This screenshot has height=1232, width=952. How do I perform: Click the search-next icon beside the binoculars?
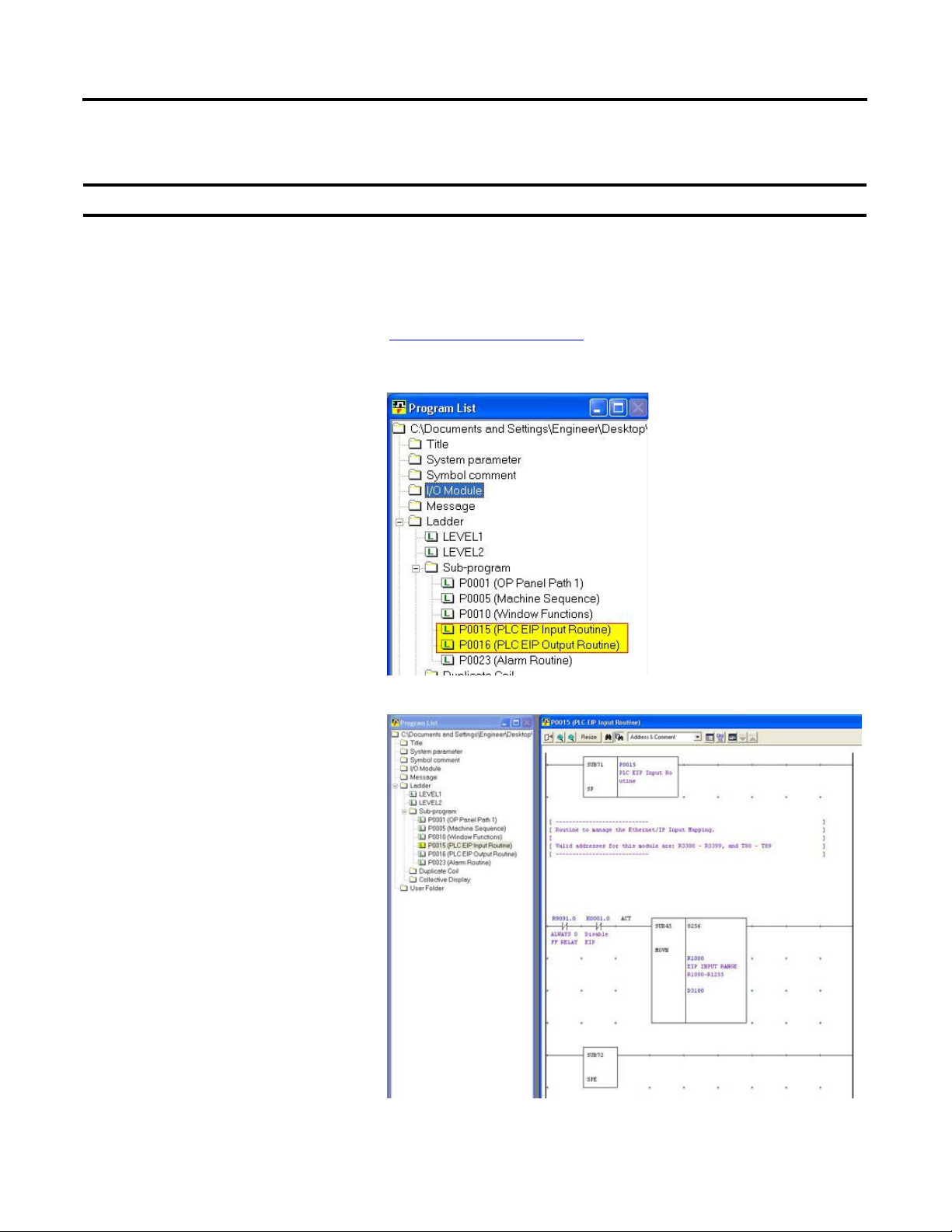(619, 737)
